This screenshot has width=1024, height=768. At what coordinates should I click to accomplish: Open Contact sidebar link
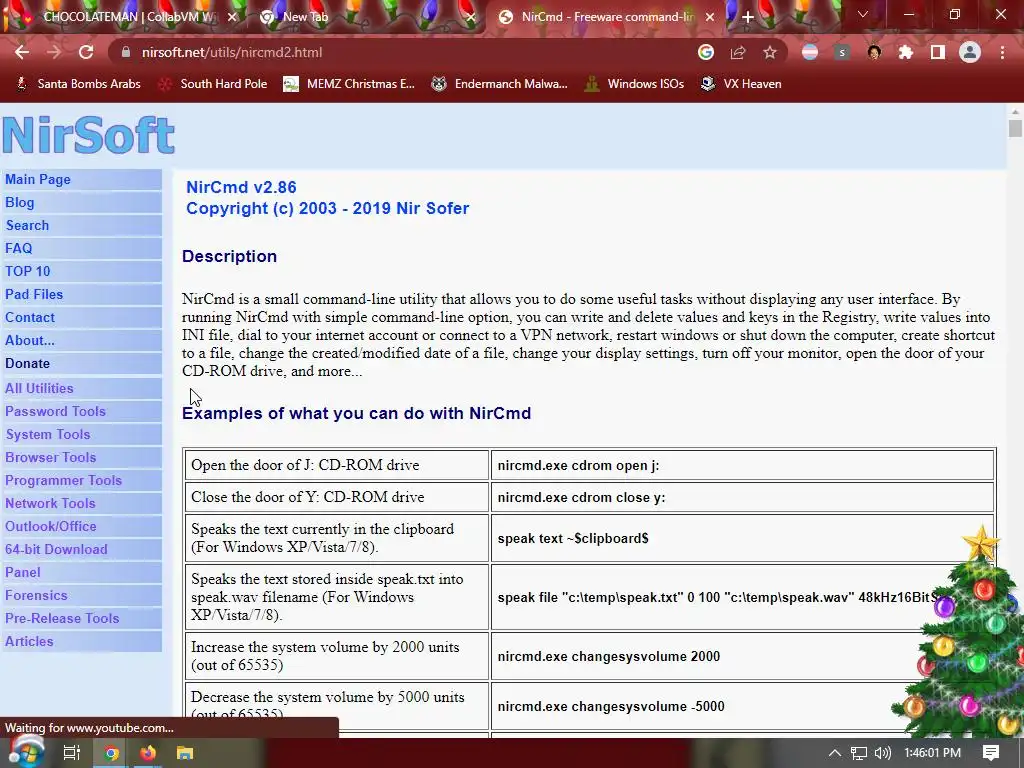pos(30,317)
